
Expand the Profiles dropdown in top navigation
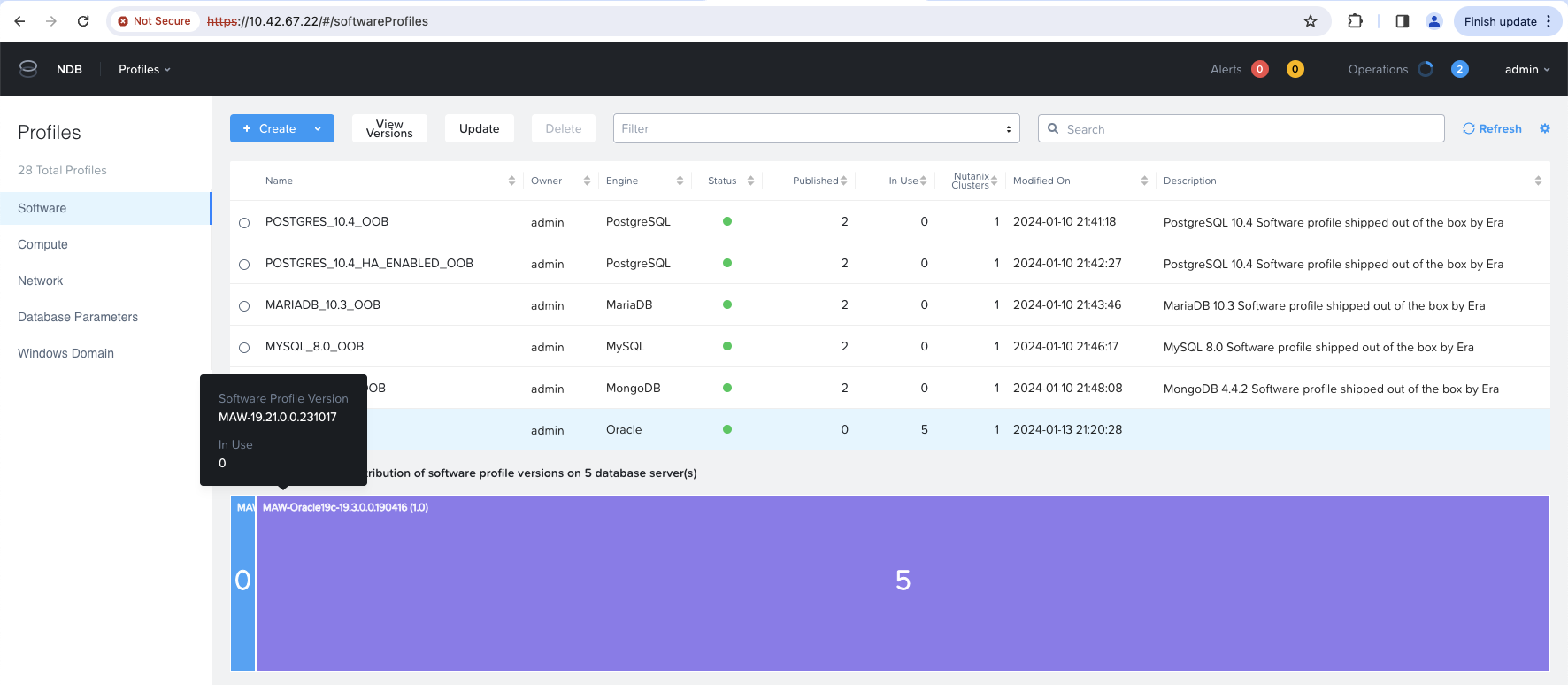point(144,69)
